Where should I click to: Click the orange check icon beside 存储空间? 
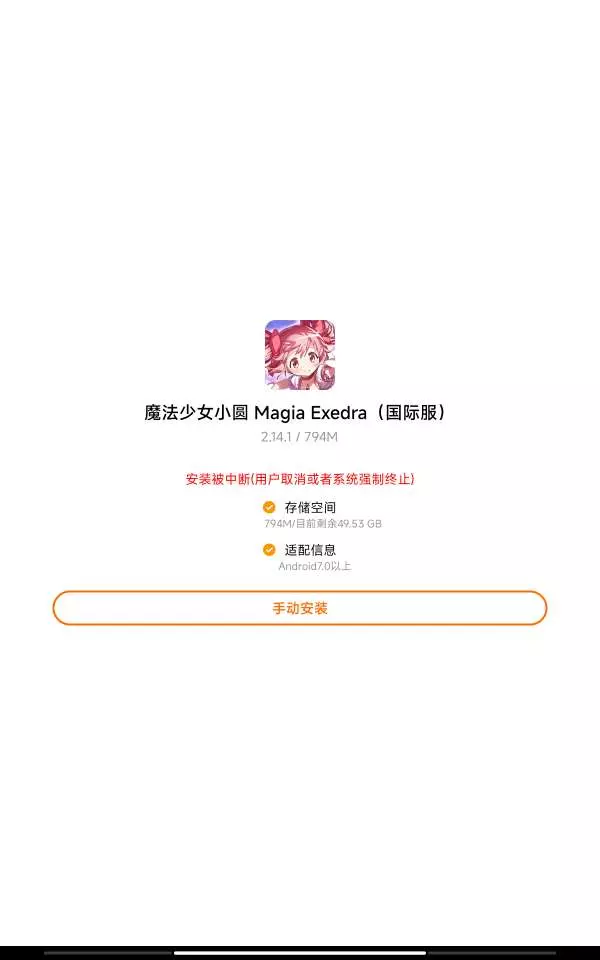point(269,507)
